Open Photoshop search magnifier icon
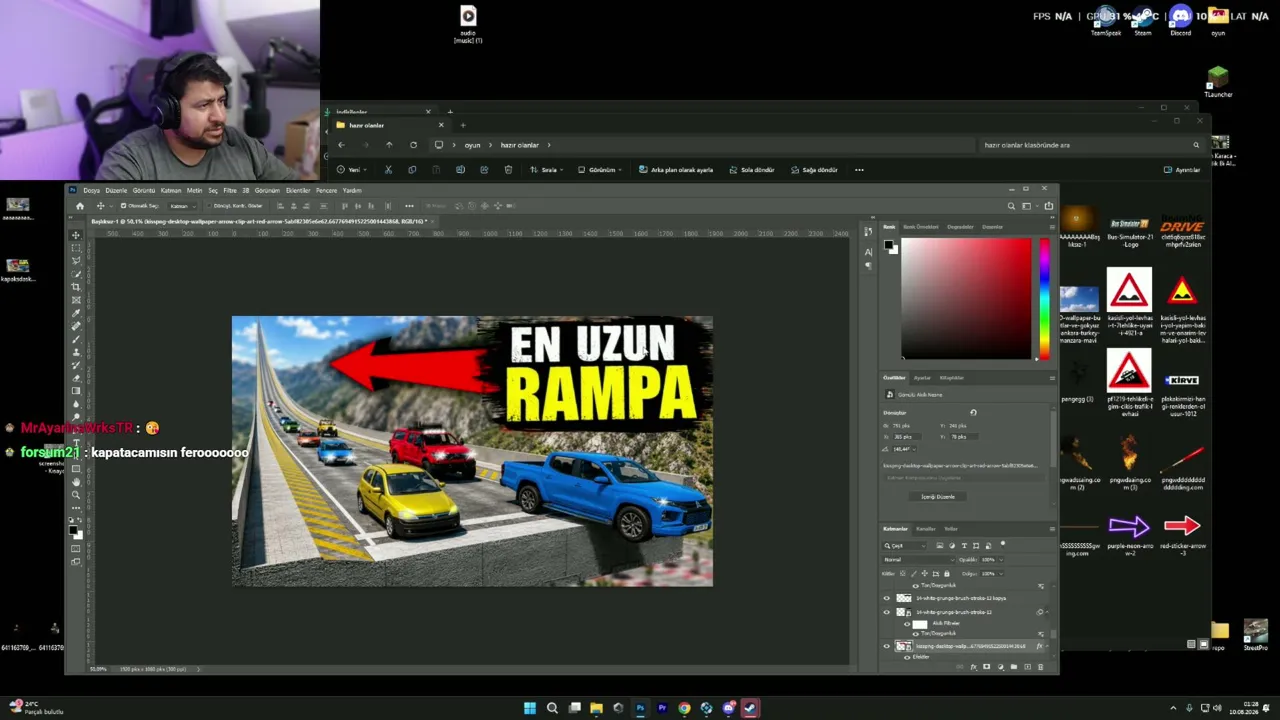 (1011, 206)
